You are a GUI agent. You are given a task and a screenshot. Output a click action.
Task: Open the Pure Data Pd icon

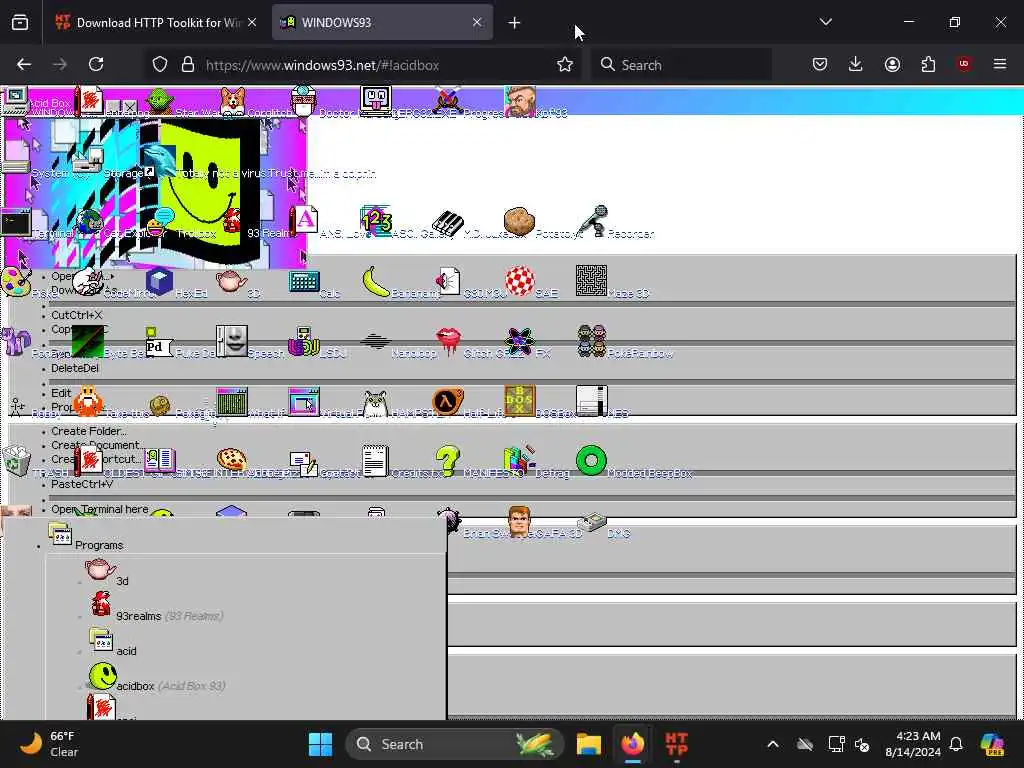tap(159, 342)
